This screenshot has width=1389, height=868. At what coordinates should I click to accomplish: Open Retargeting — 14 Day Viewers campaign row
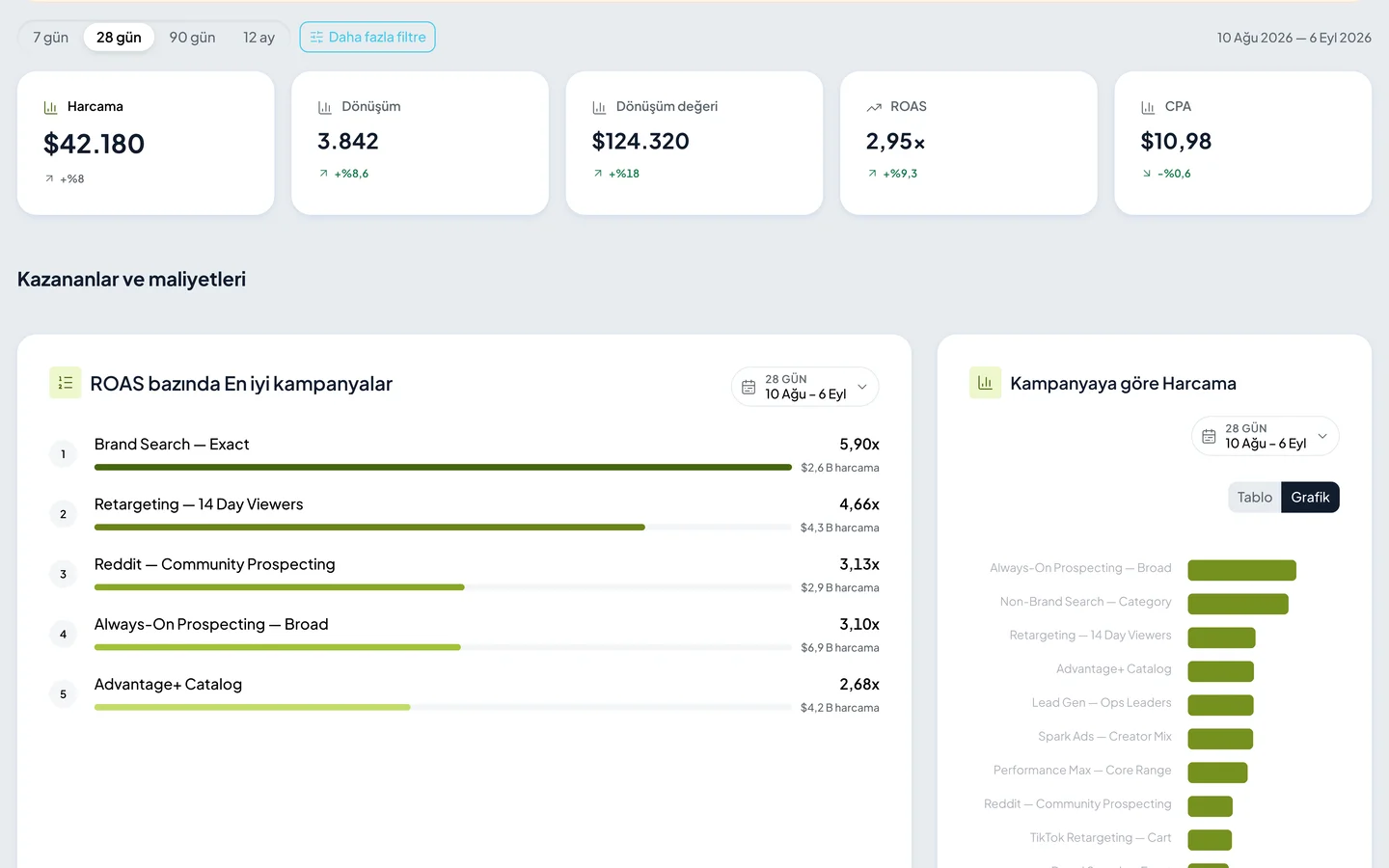(464, 515)
